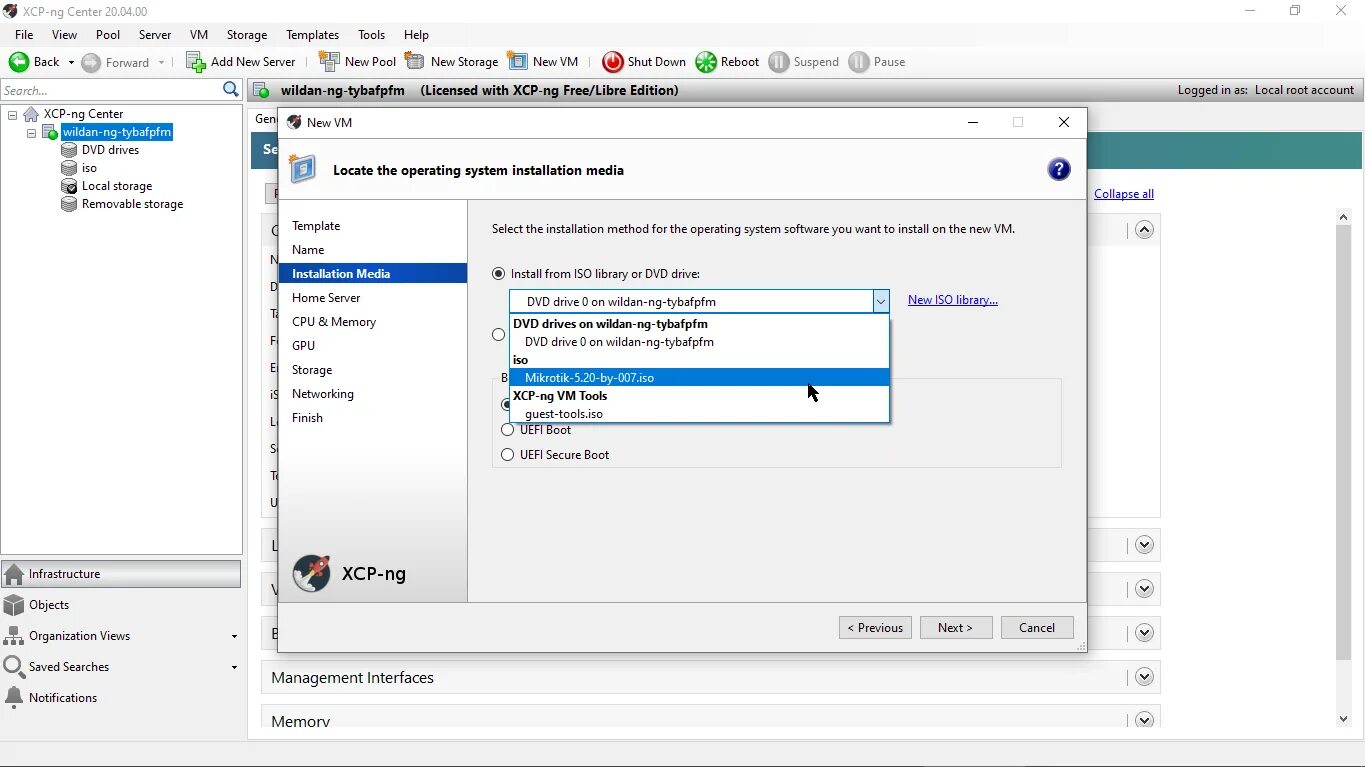Screen dimensions: 1365x767
Task: Click Add New Server toolbar icon
Action: [196, 62]
